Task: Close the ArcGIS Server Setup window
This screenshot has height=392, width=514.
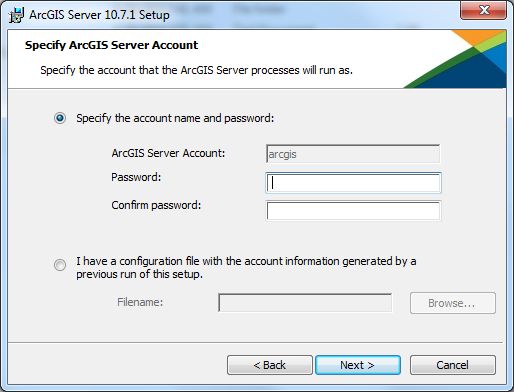Action: (484, 10)
